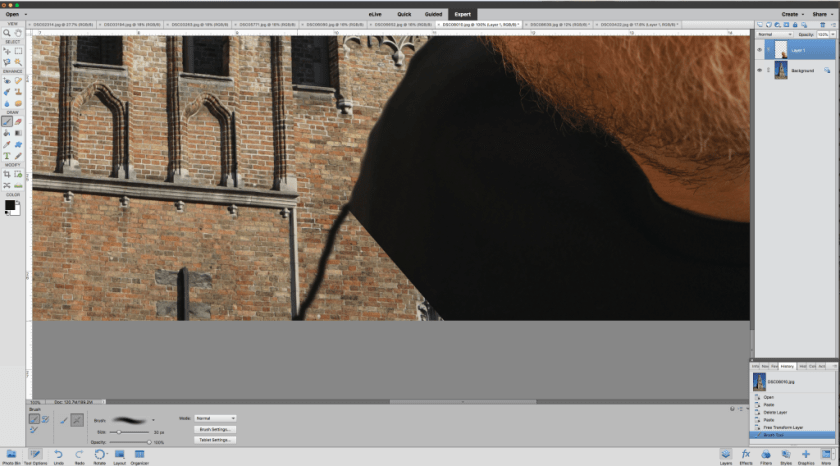
Task: Click the Brush Settings button
Action: click(x=215, y=430)
